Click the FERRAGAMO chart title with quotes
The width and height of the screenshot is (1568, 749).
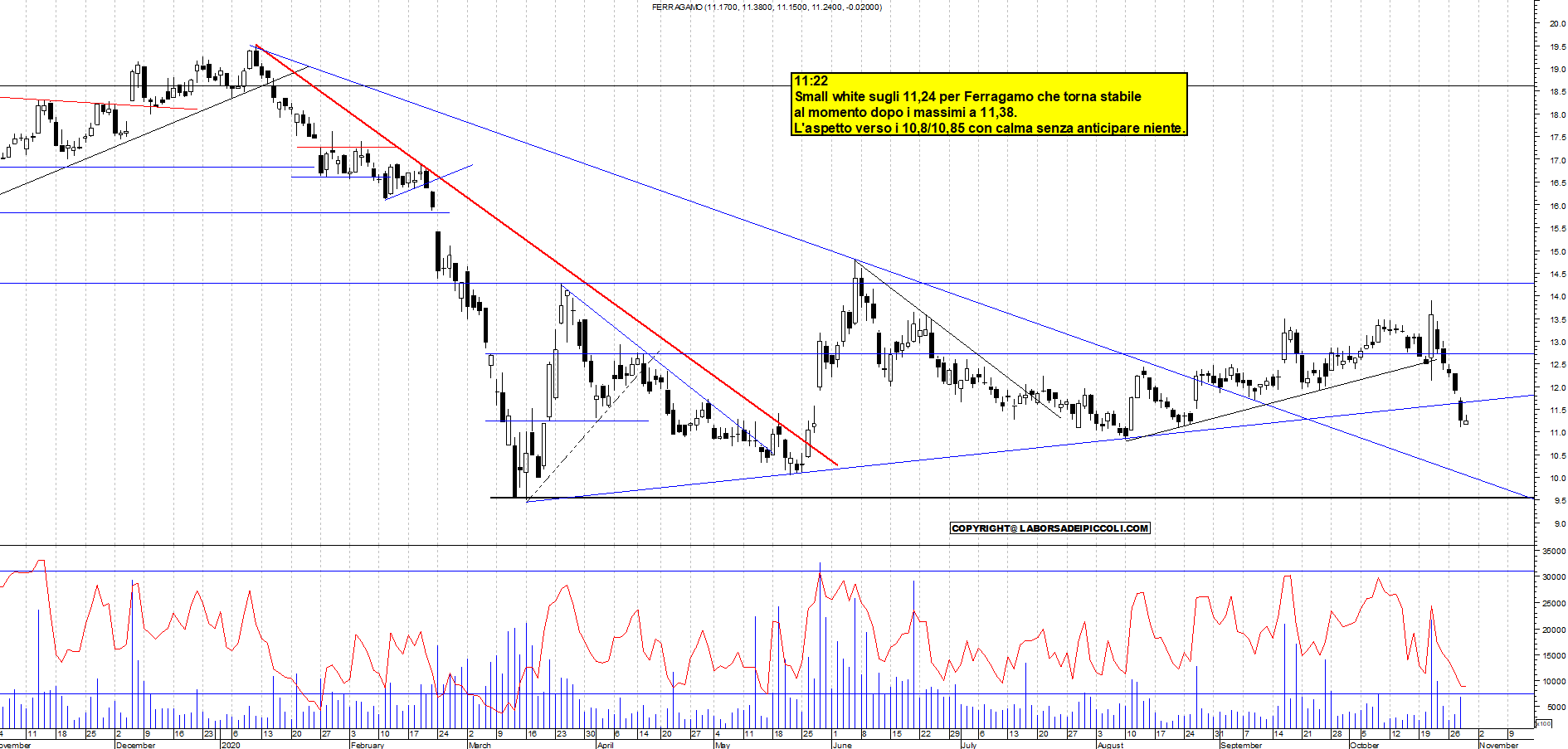pos(767,7)
